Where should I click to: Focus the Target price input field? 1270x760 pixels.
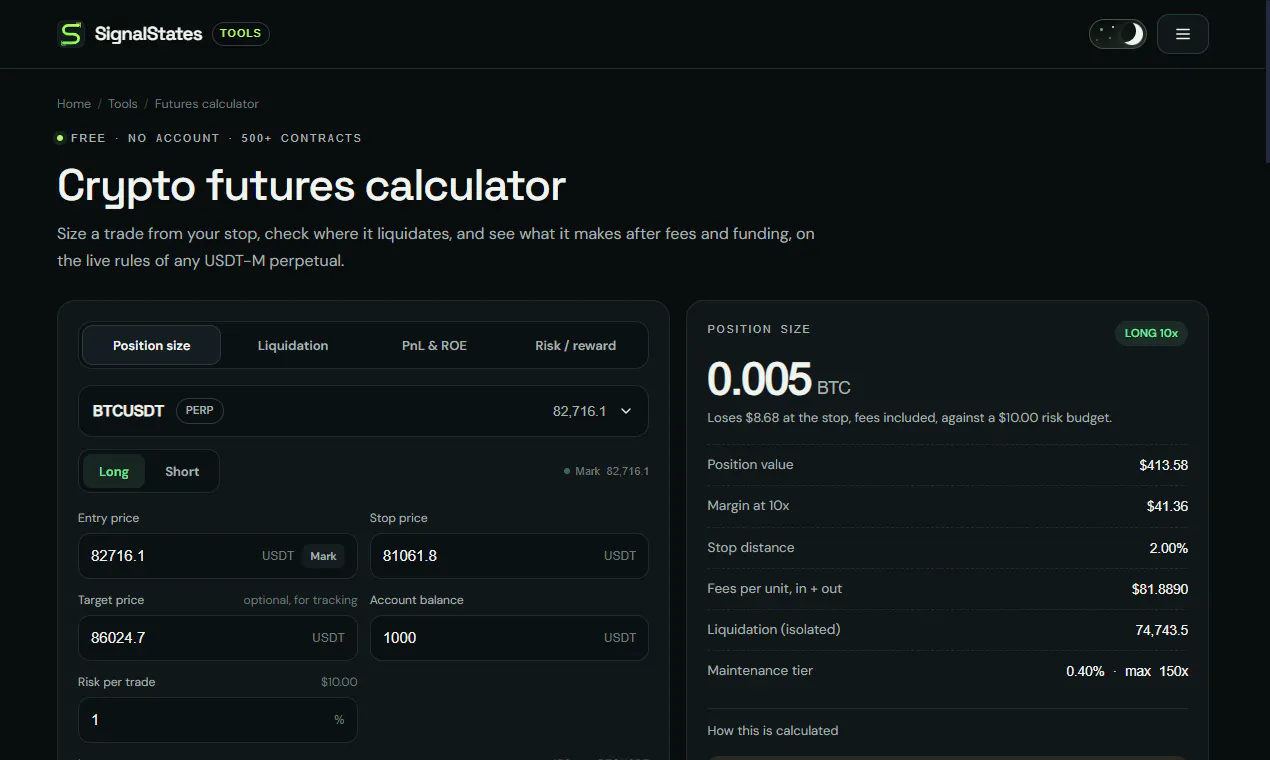coord(218,638)
